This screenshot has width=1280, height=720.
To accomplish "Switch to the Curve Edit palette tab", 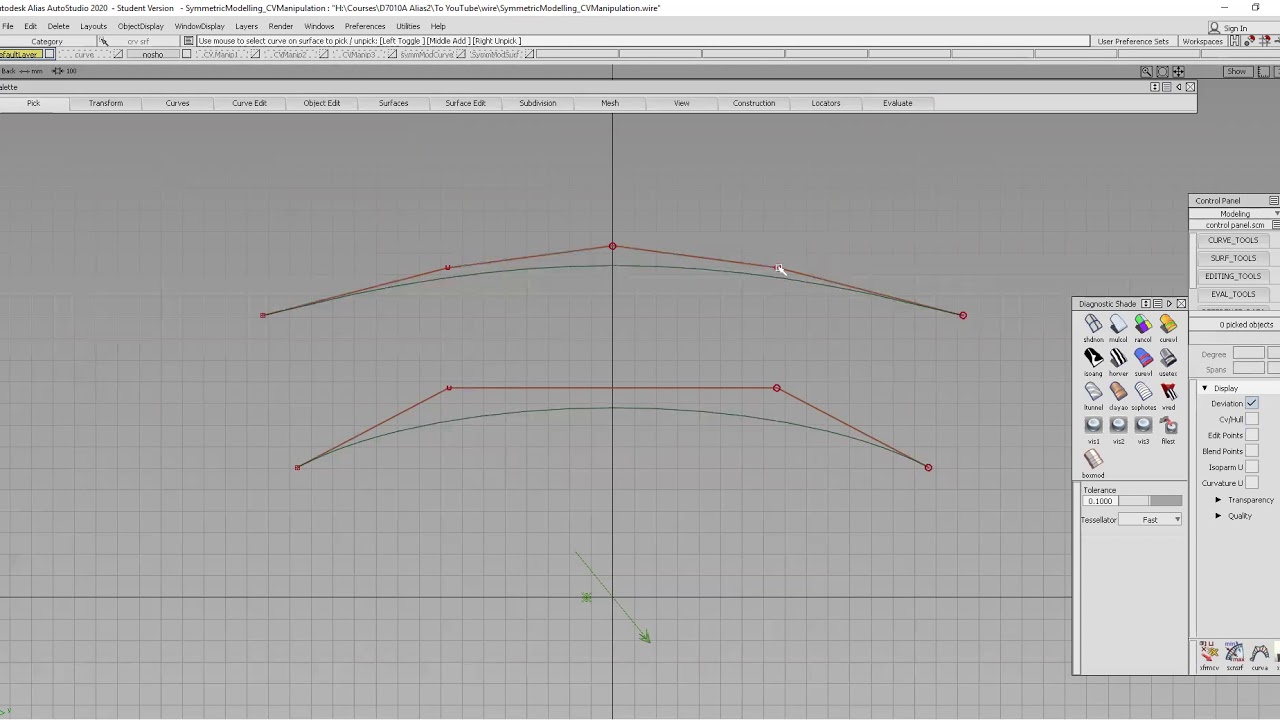I will (249, 103).
